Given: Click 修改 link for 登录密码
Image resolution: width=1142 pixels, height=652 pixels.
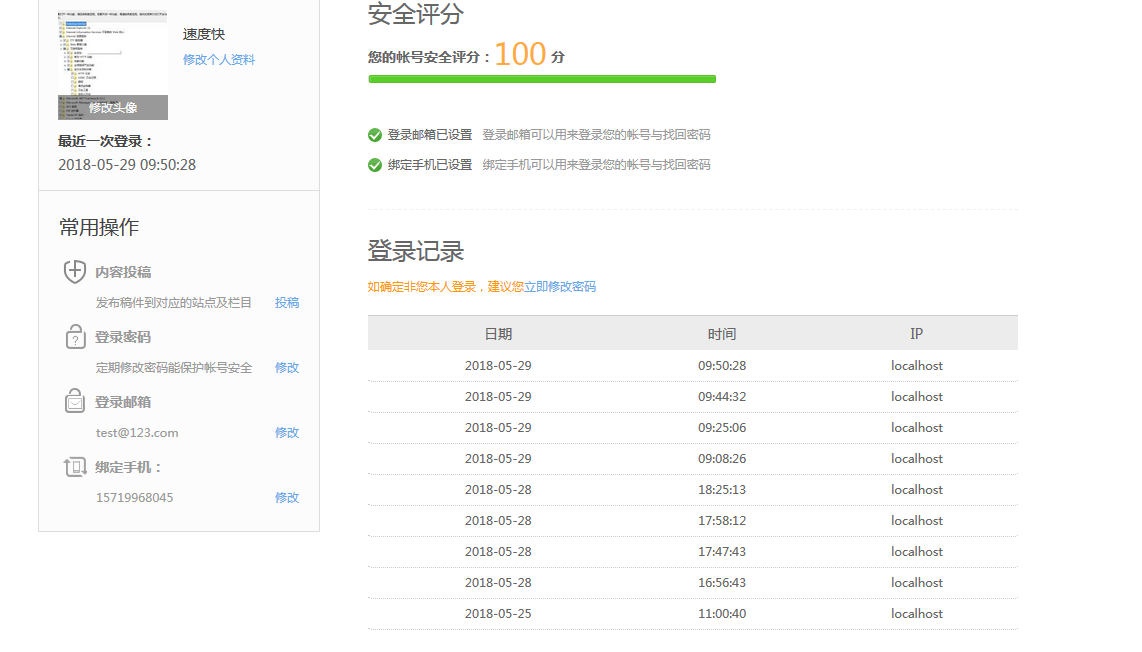Looking at the screenshot, I should [x=287, y=367].
